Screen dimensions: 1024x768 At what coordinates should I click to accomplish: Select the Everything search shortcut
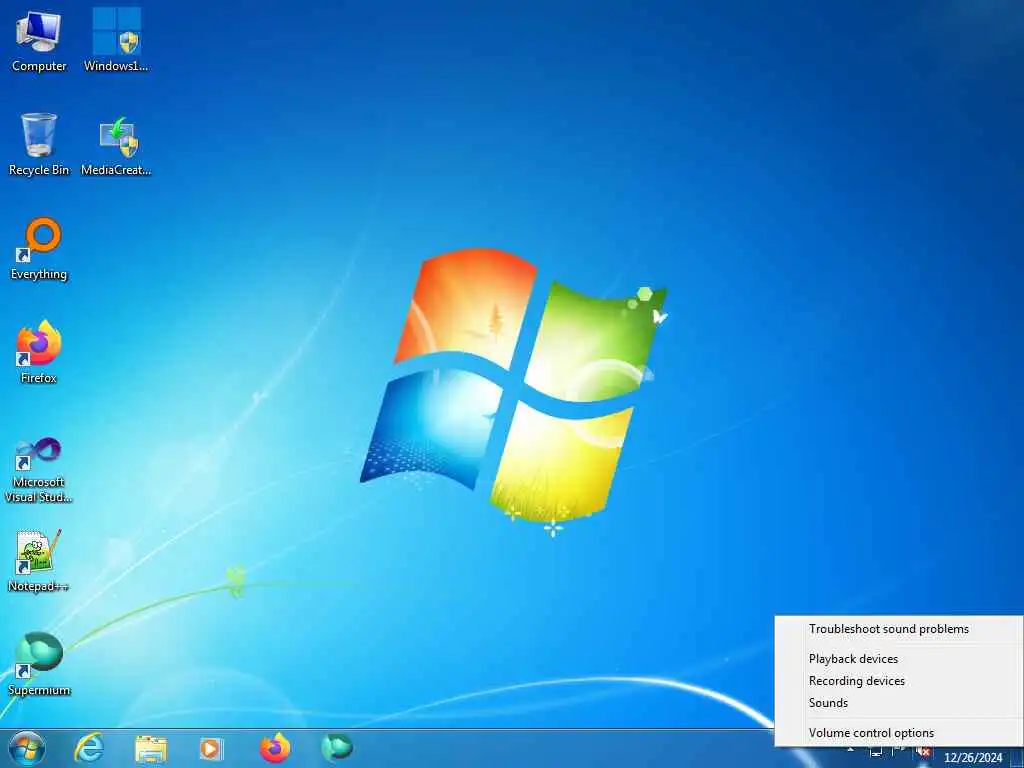[39, 249]
